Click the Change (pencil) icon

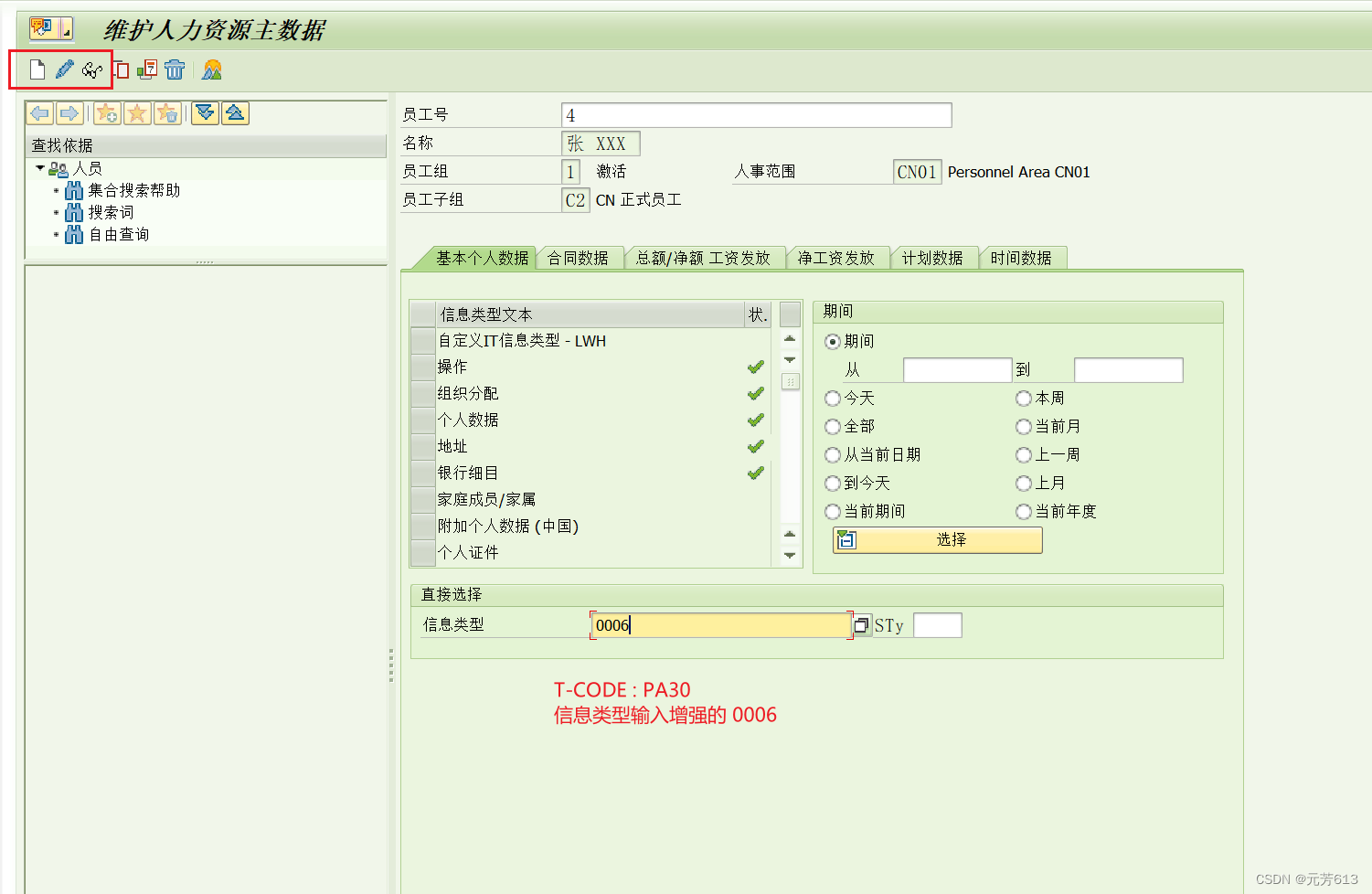pos(64,69)
